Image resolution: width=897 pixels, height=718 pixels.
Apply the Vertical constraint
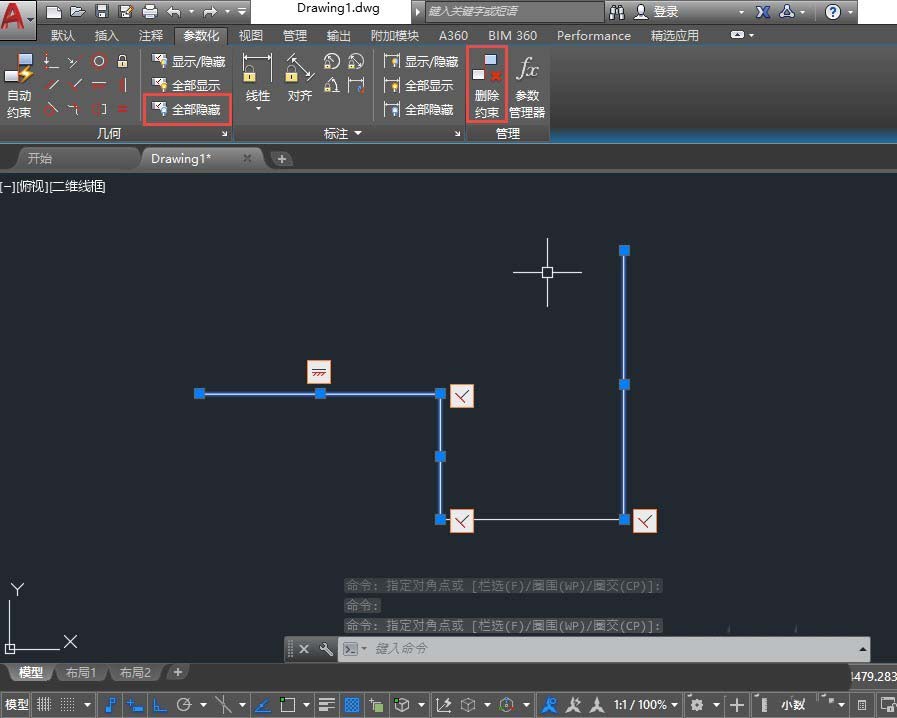pyautogui.click(x=122, y=85)
